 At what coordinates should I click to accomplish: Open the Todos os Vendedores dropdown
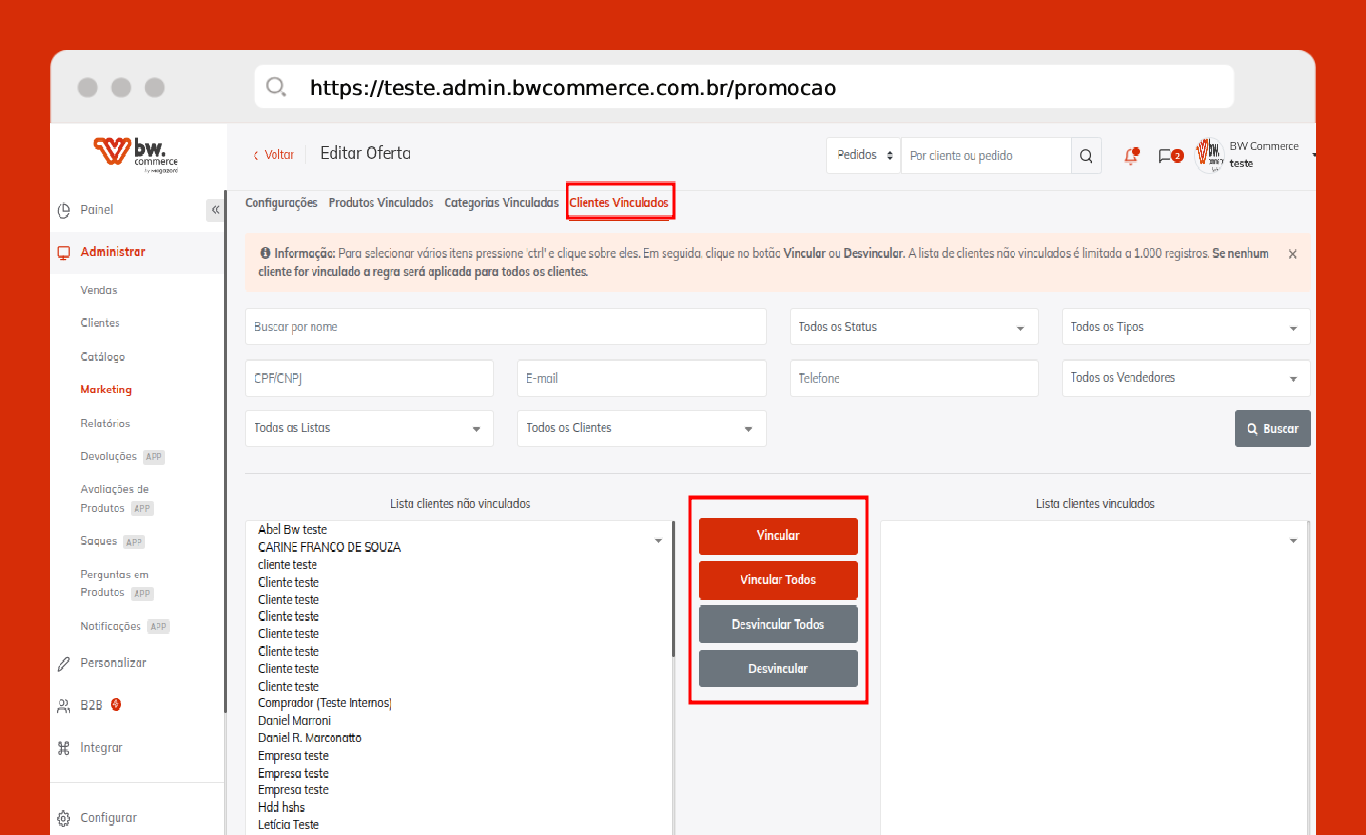(x=1185, y=378)
